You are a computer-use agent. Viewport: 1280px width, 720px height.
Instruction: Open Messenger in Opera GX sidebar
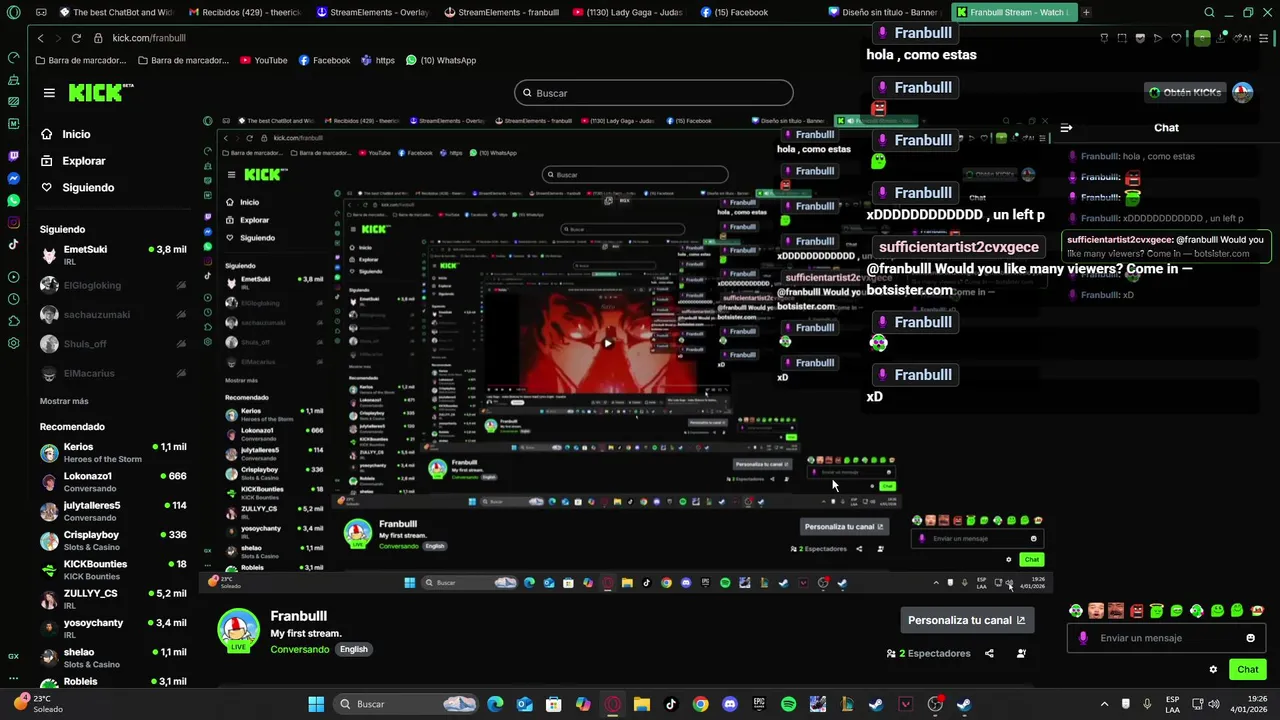13,179
